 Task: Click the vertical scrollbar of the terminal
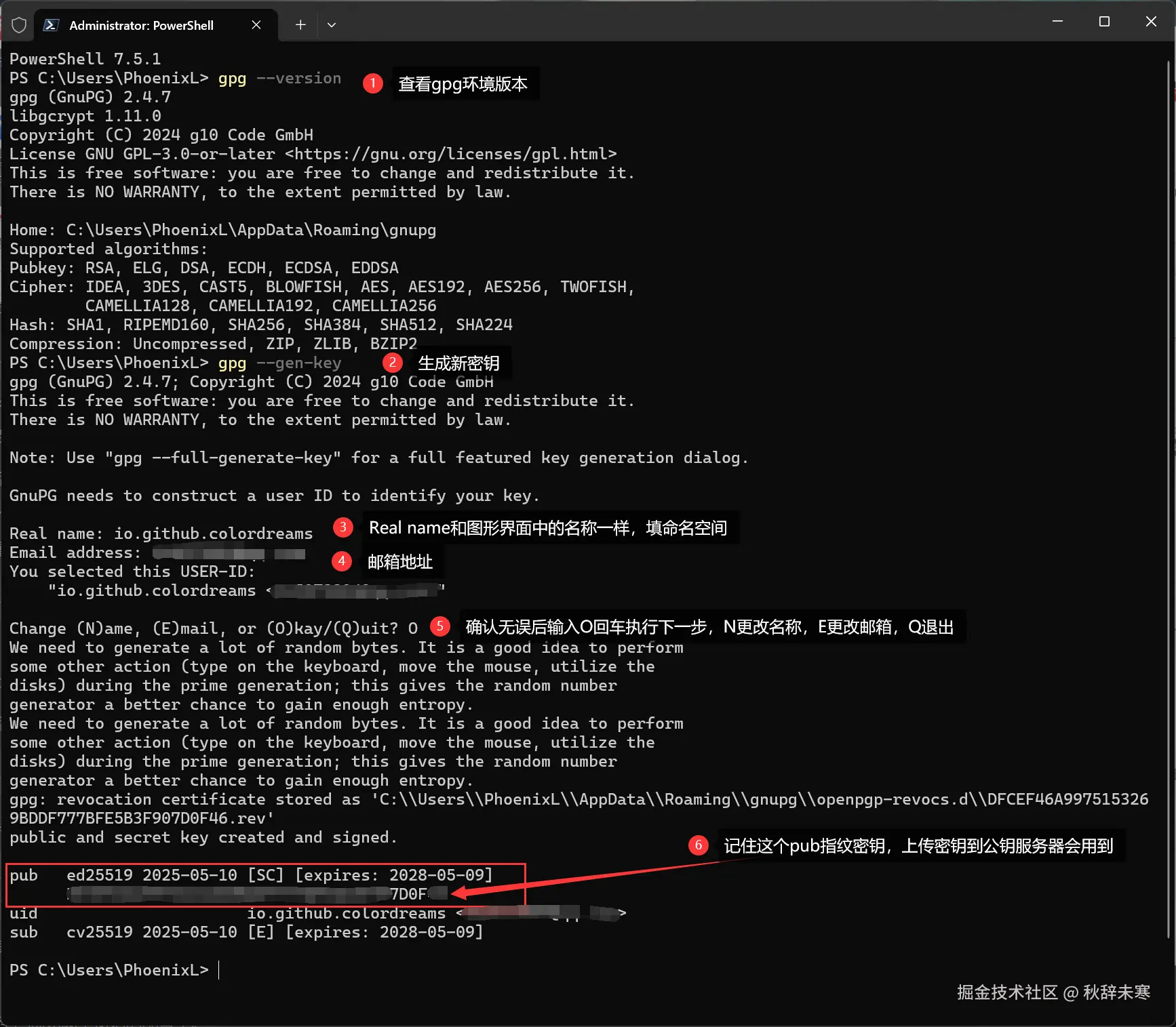1169,498
